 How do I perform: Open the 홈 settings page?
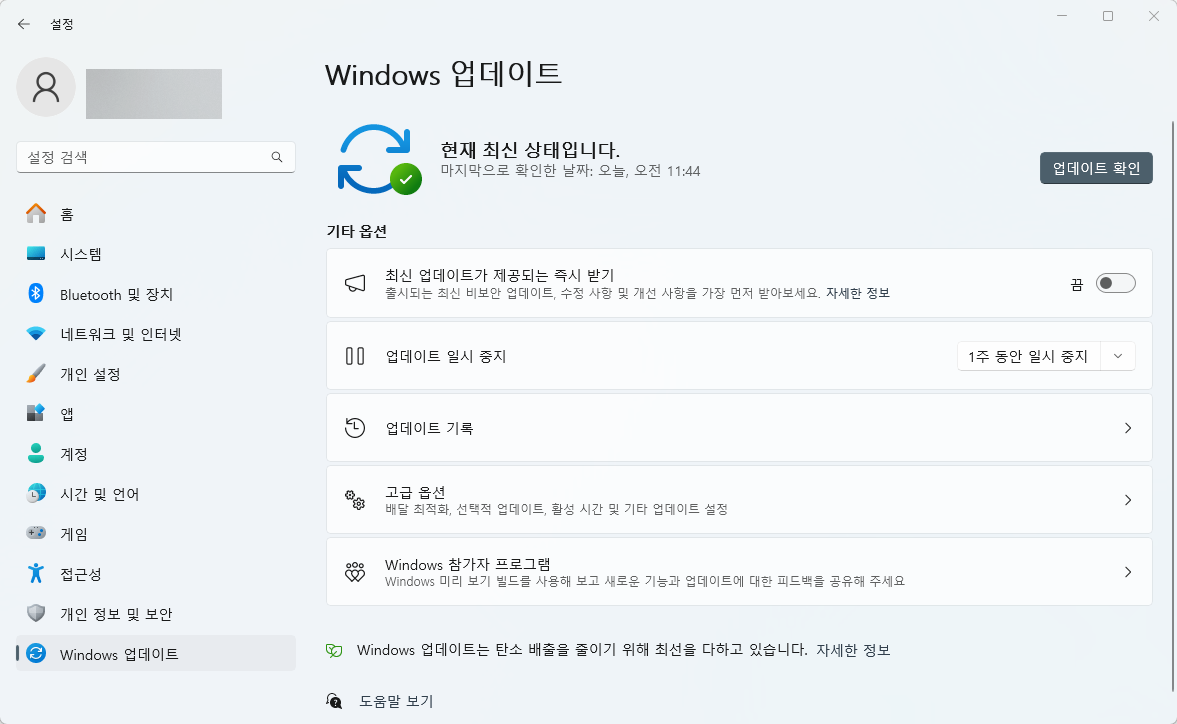click(x=156, y=214)
